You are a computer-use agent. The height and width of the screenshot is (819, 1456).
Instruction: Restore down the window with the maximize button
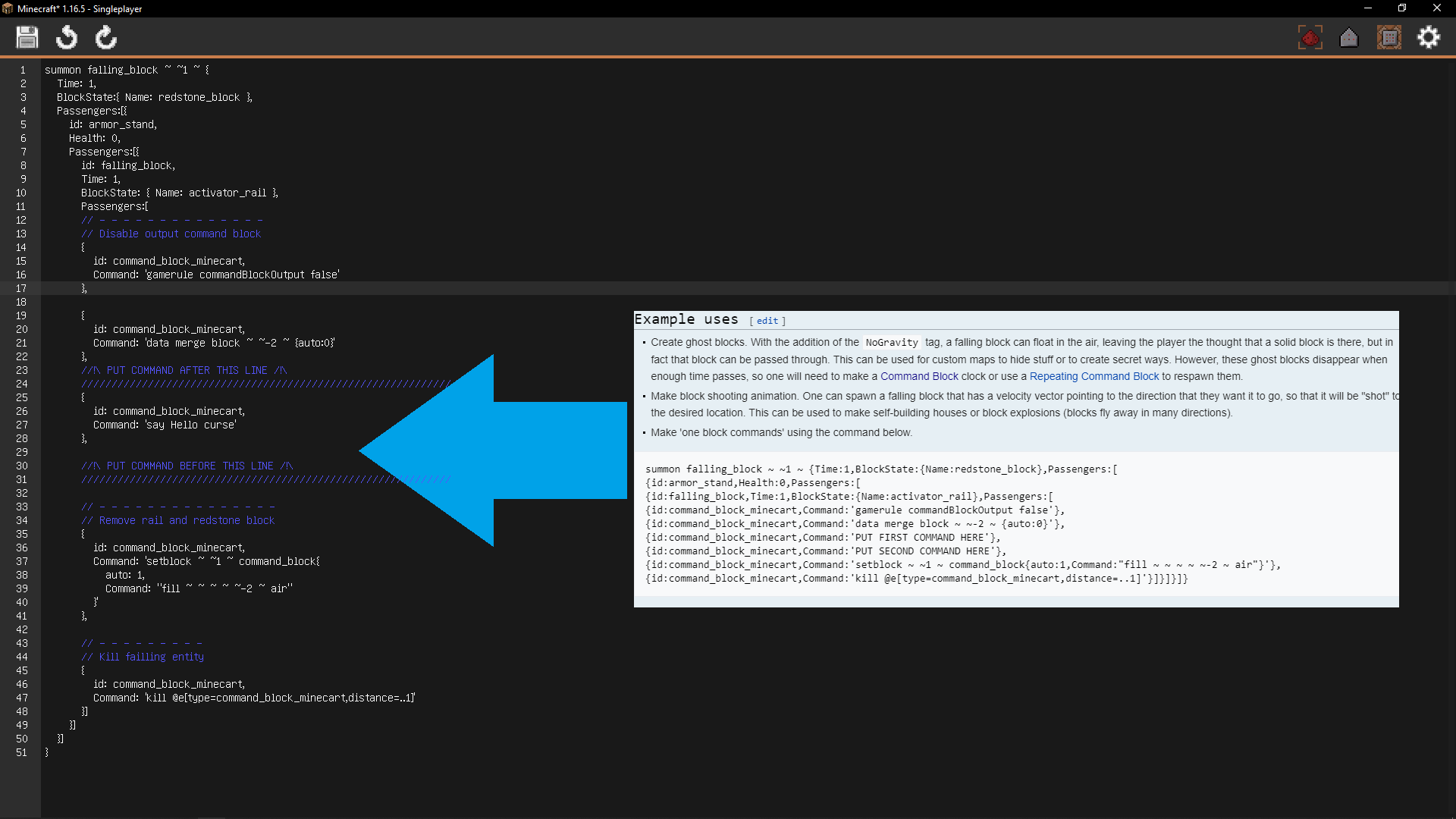1402,8
